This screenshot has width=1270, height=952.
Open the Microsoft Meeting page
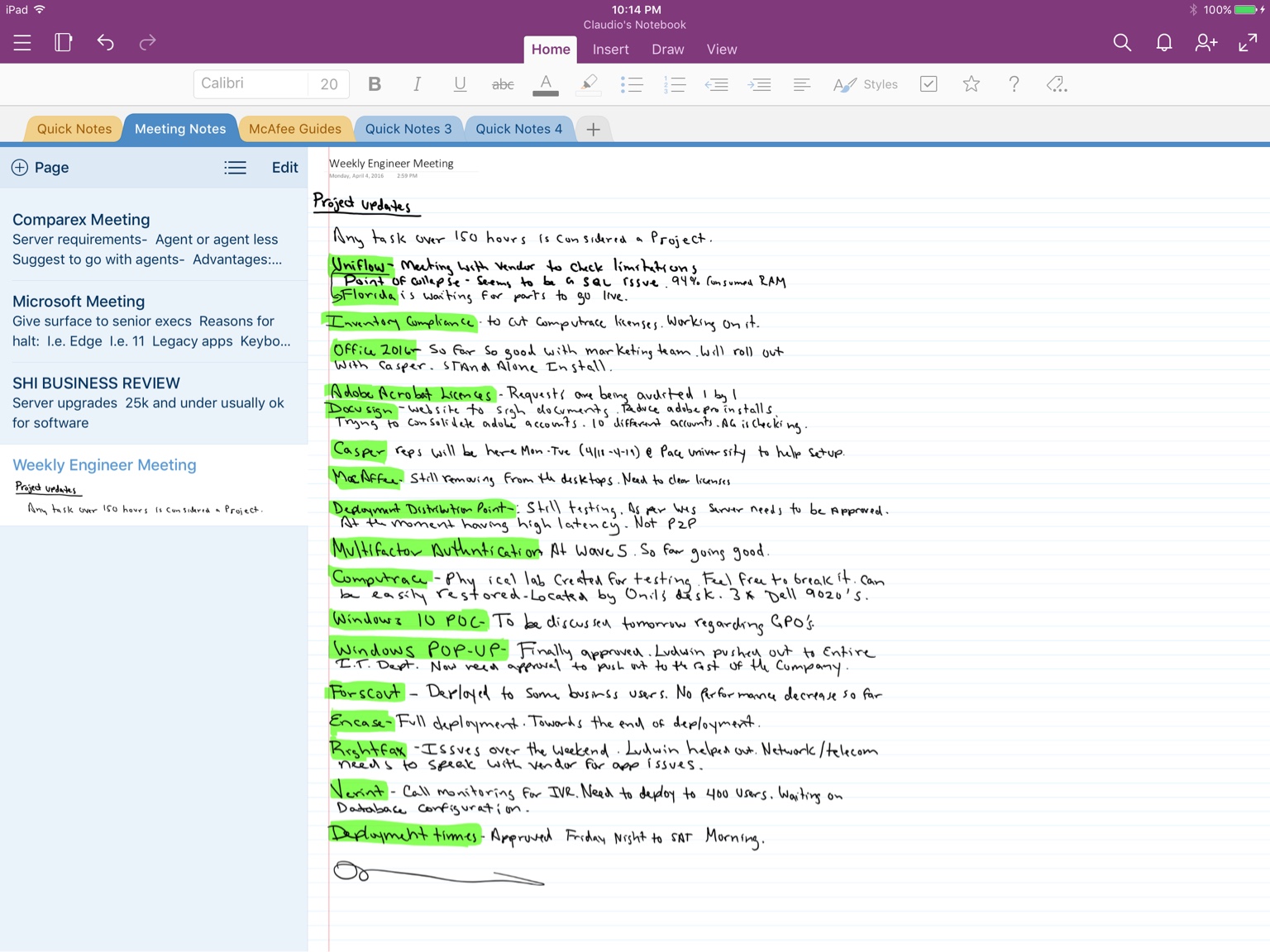[x=154, y=321]
